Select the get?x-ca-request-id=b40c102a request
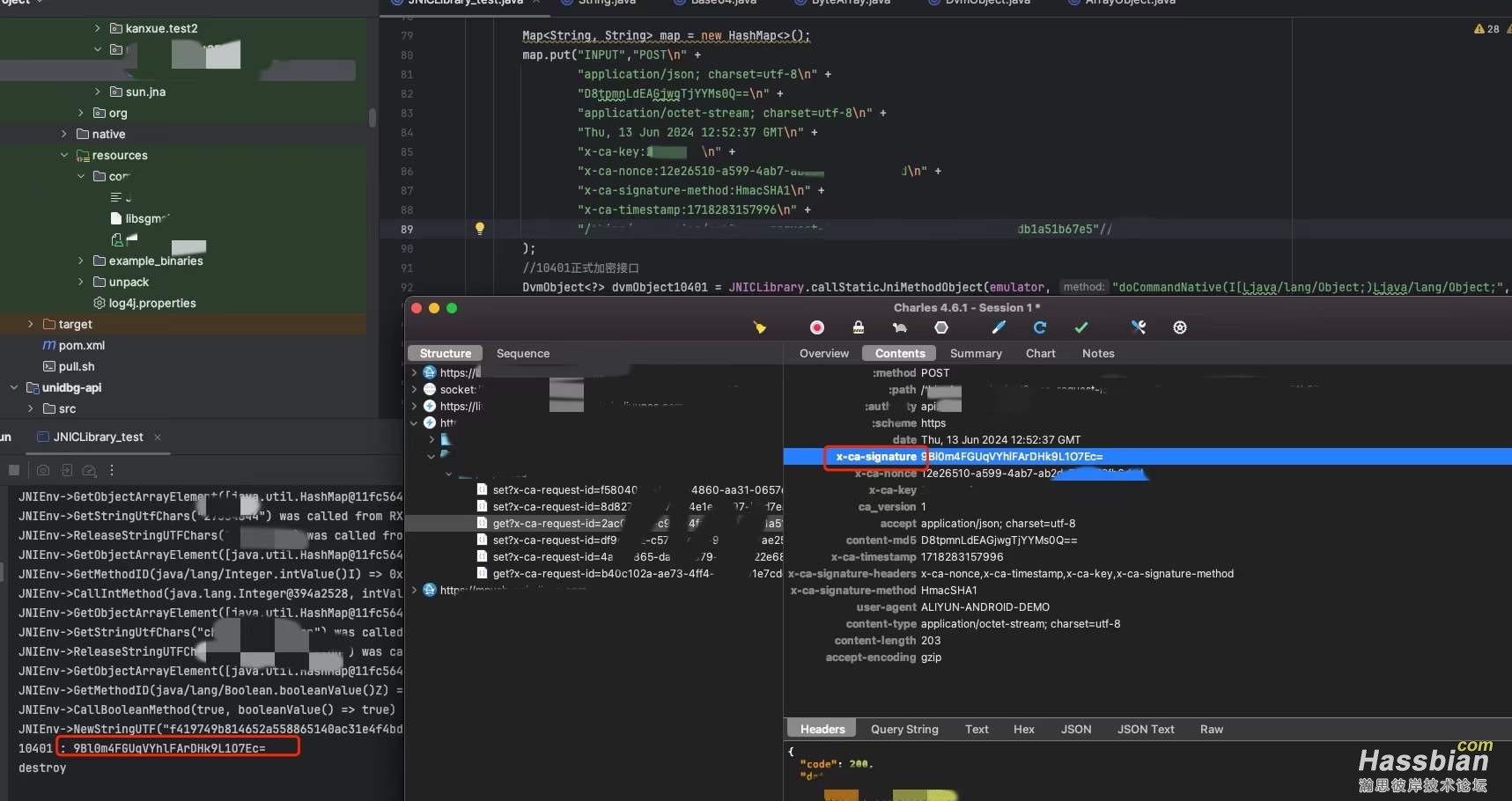 (594, 574)
